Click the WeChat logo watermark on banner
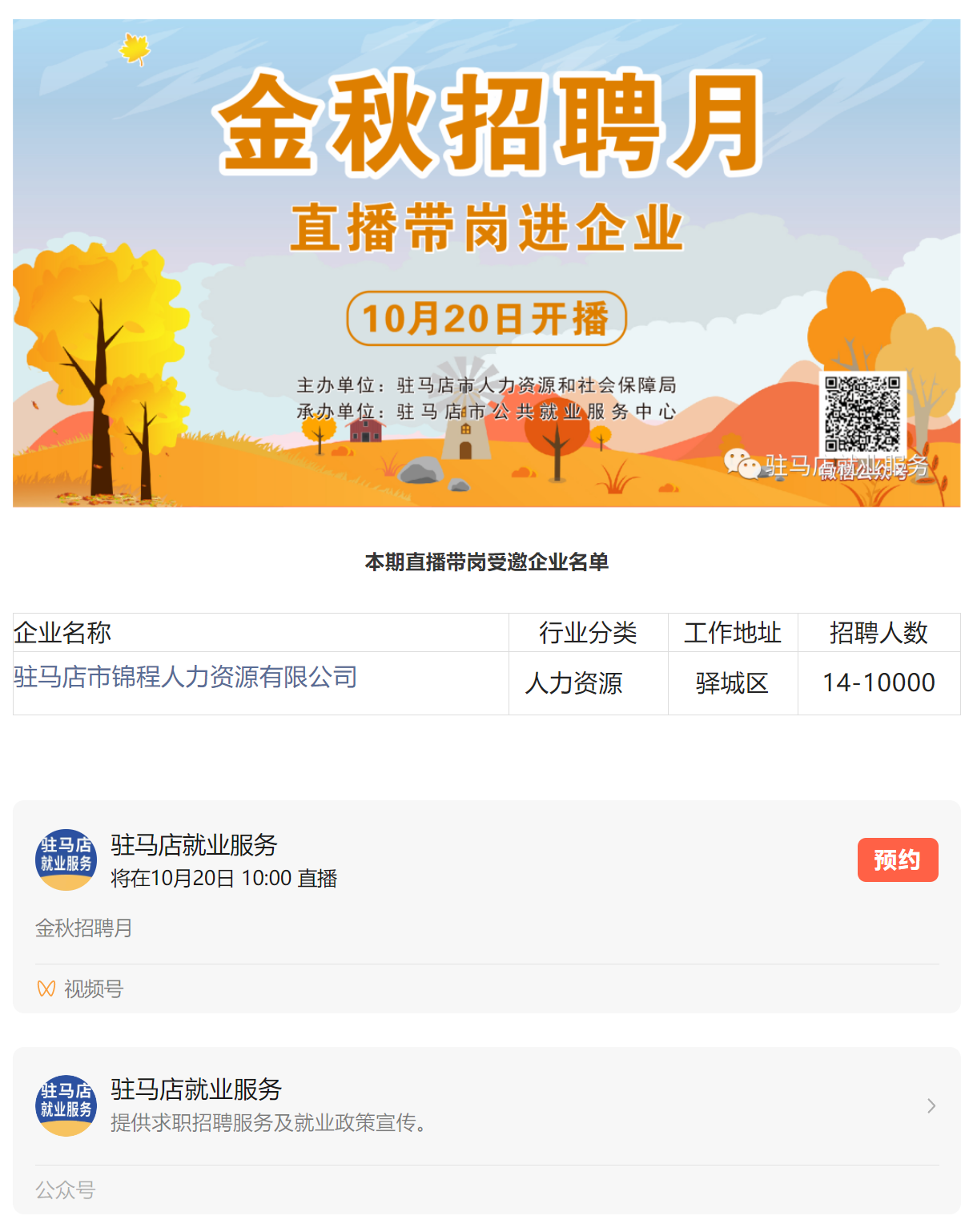Screen dimensions: 973x1232 tap(742, 464)
